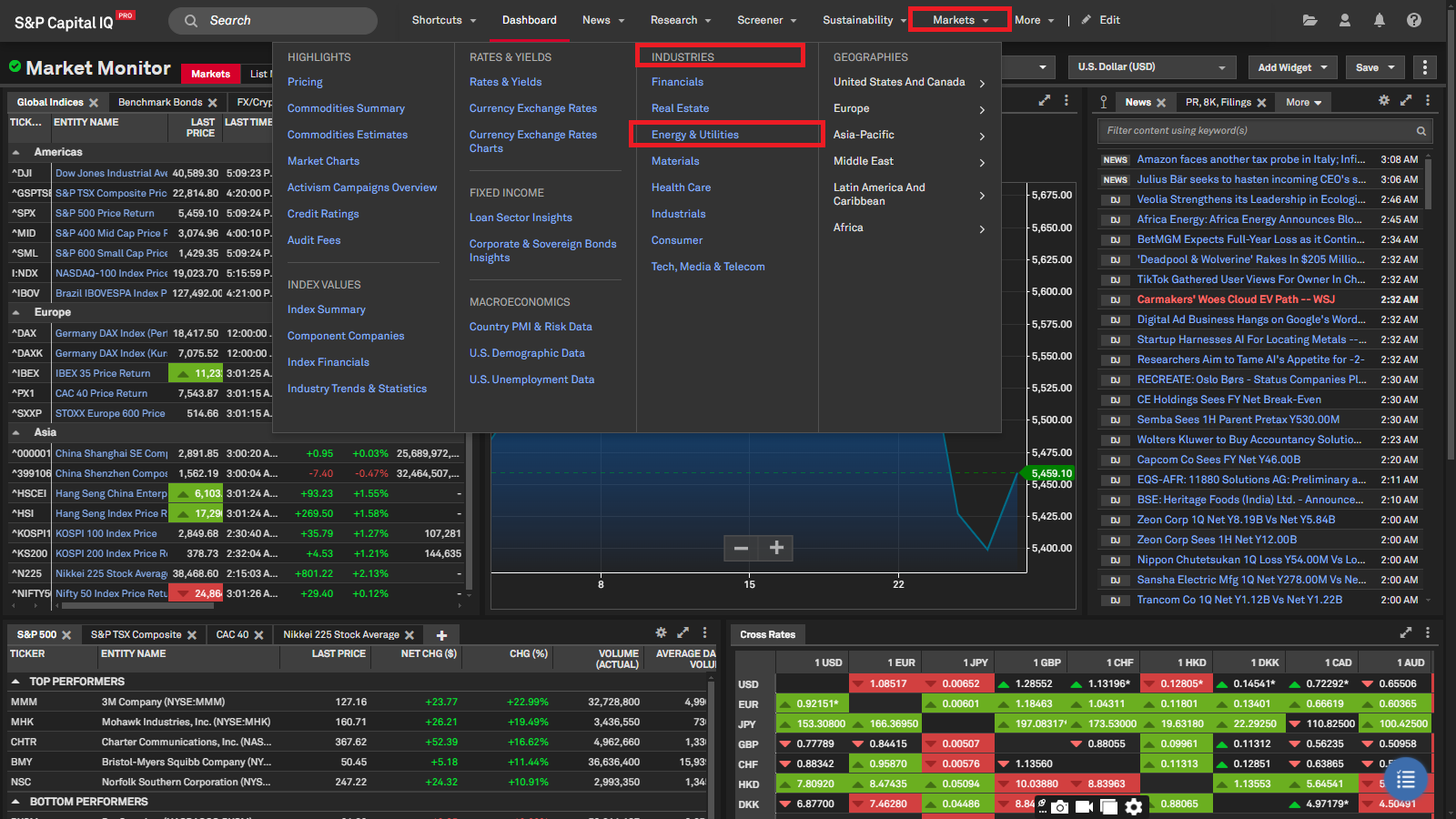1456x819 pixels.
Task: Select Energy & Utilities from Industries
Action: (x=695, y=135)
